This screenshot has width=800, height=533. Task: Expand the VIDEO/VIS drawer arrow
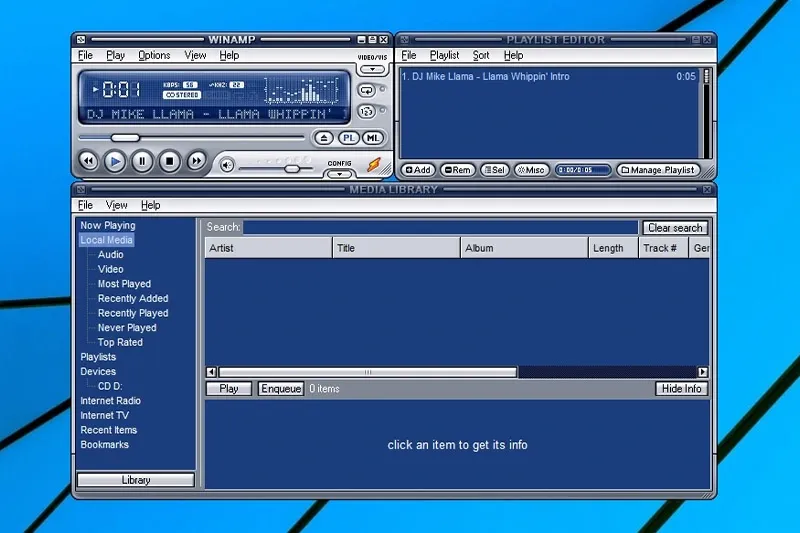[x=372, y=69]
